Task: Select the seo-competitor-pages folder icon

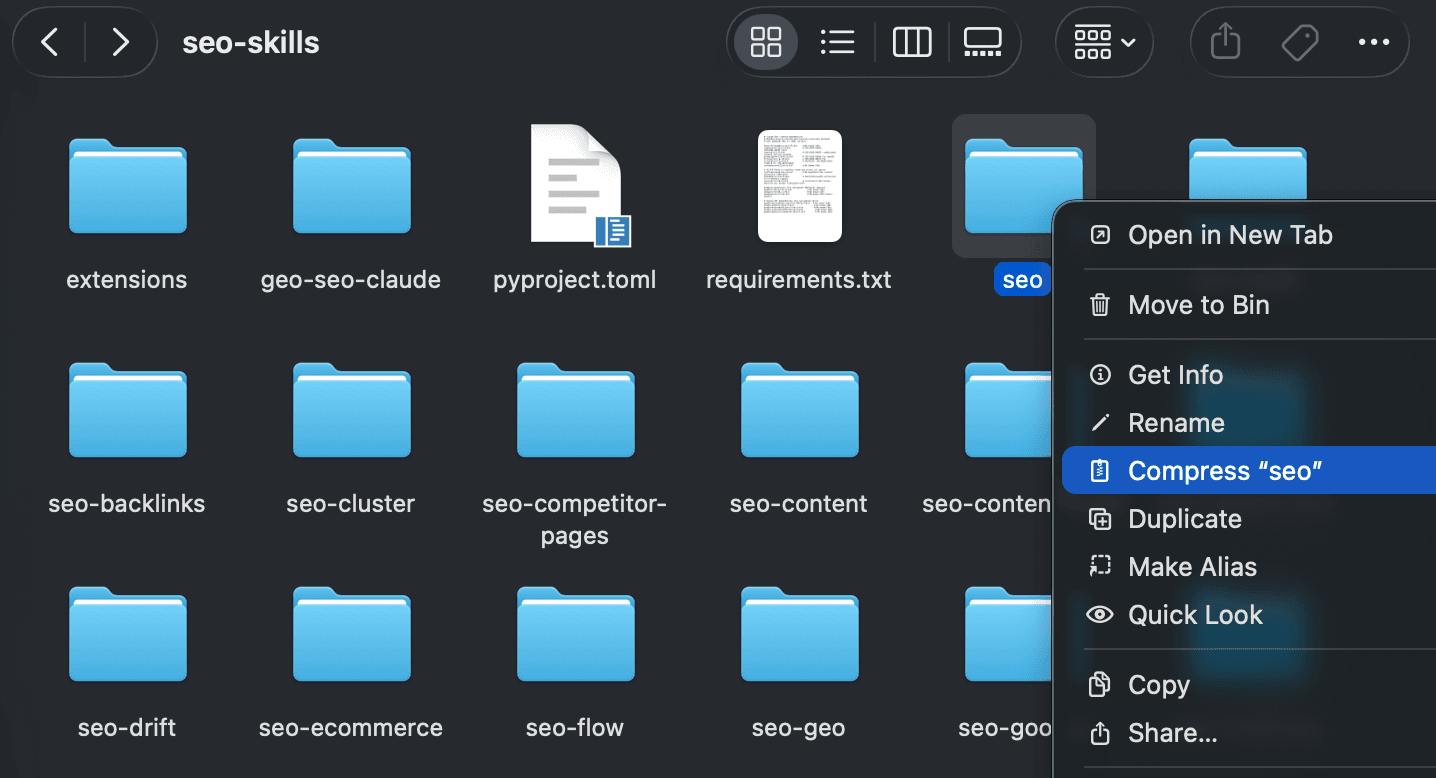Action: tap(575, 410)
